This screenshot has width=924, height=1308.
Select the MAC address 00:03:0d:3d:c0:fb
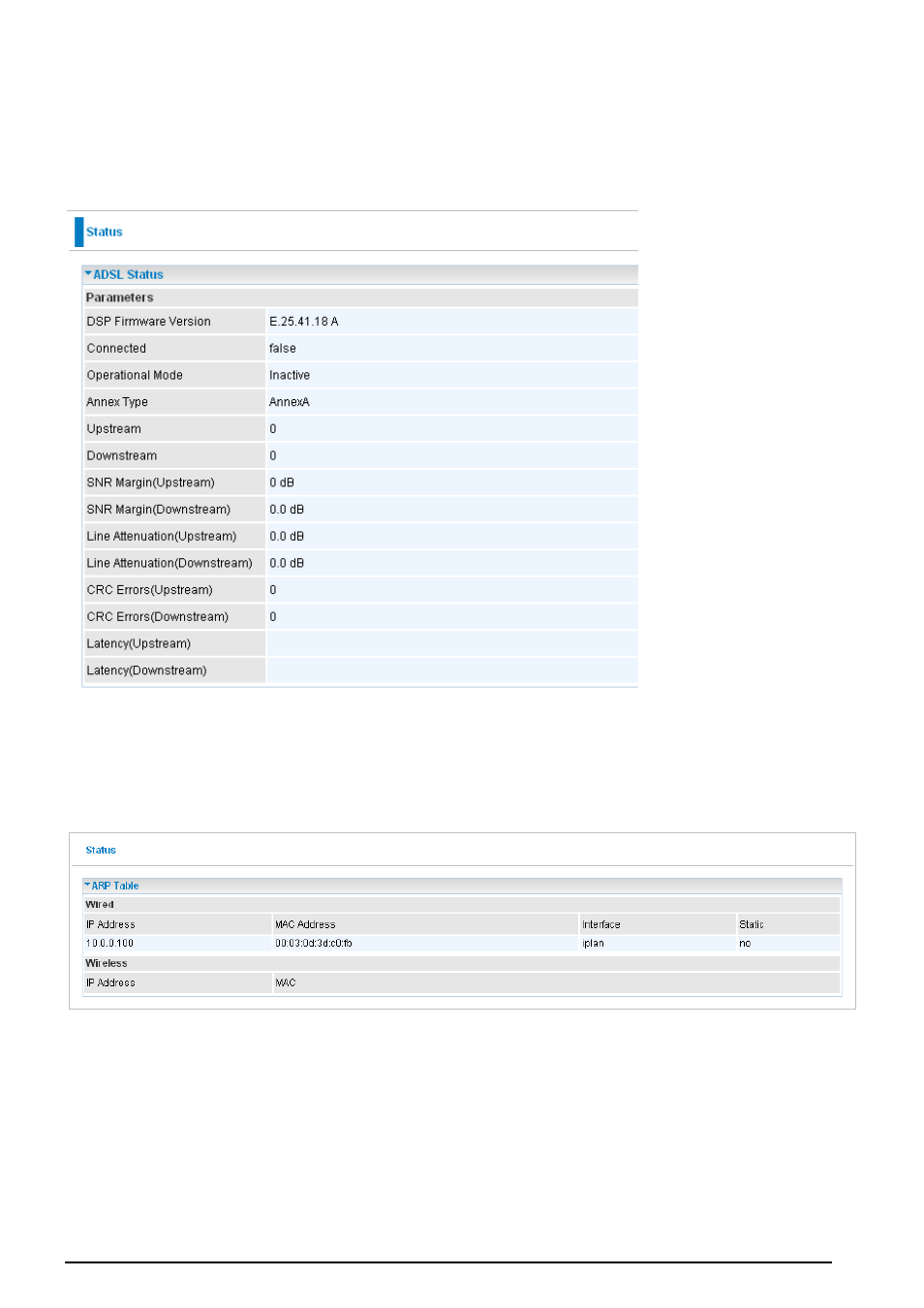click(x=314, y=944)
